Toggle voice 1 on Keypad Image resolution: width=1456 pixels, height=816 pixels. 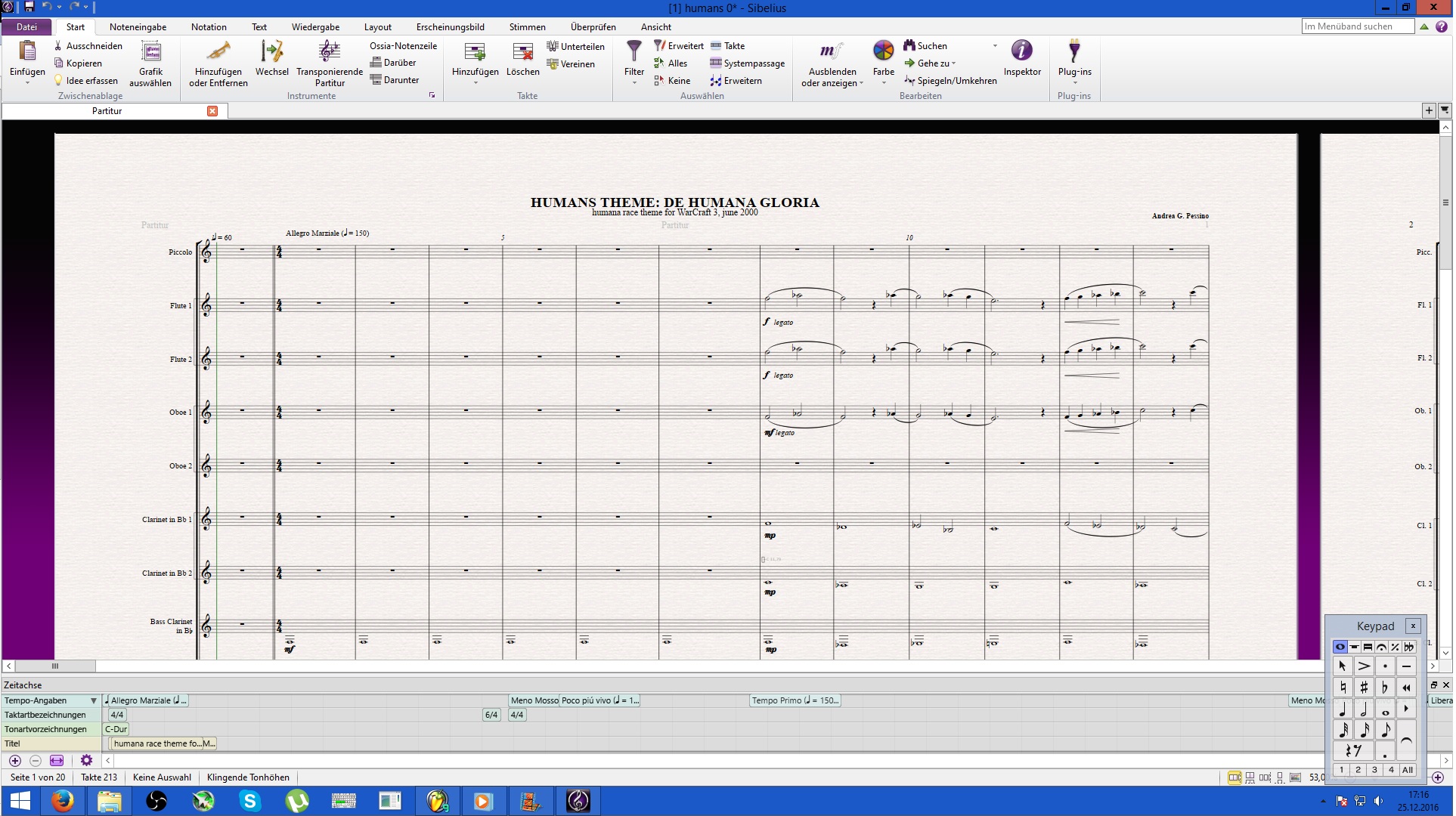[x=1341, y=770]
